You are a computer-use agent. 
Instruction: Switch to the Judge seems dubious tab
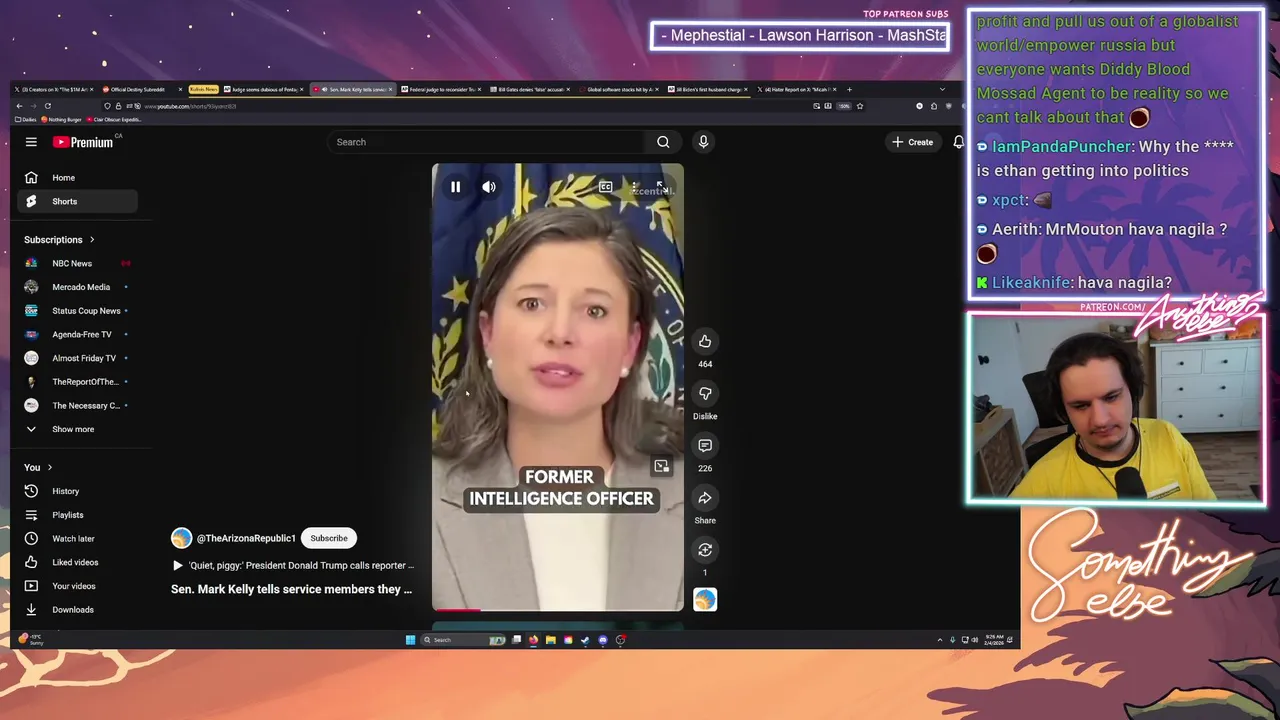(265, 89)
